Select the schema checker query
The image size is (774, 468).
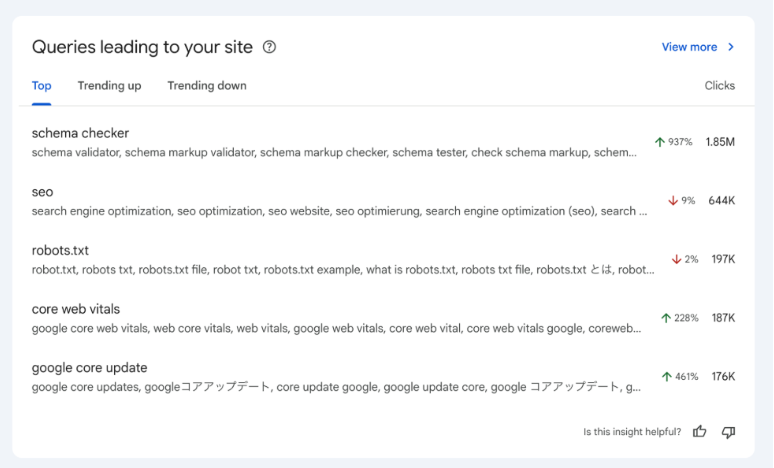(80, 133)
